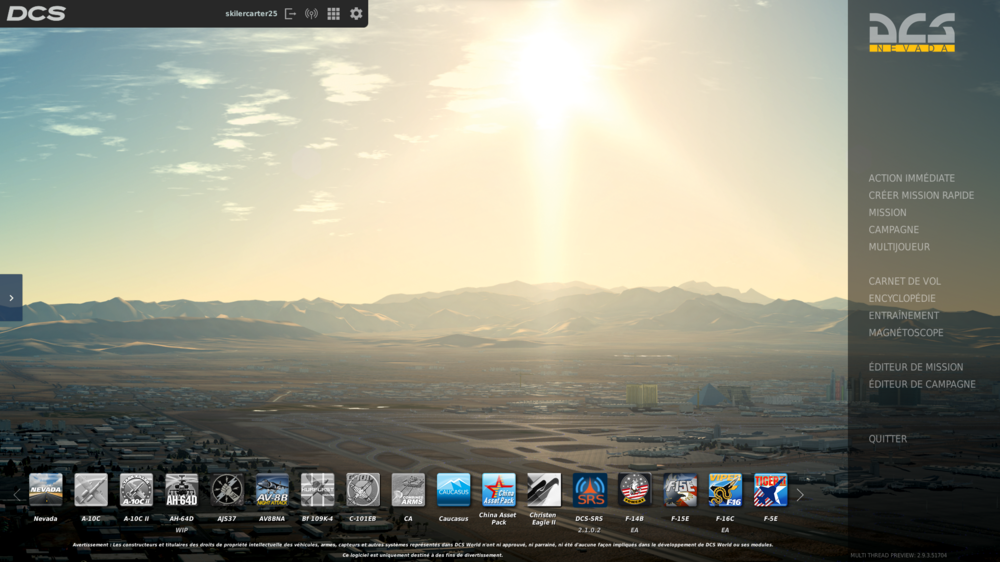The height and width of the screenshot is (562, 1000).
Task: Pick the C-101EB module icon
Action: tap(363, 490)
